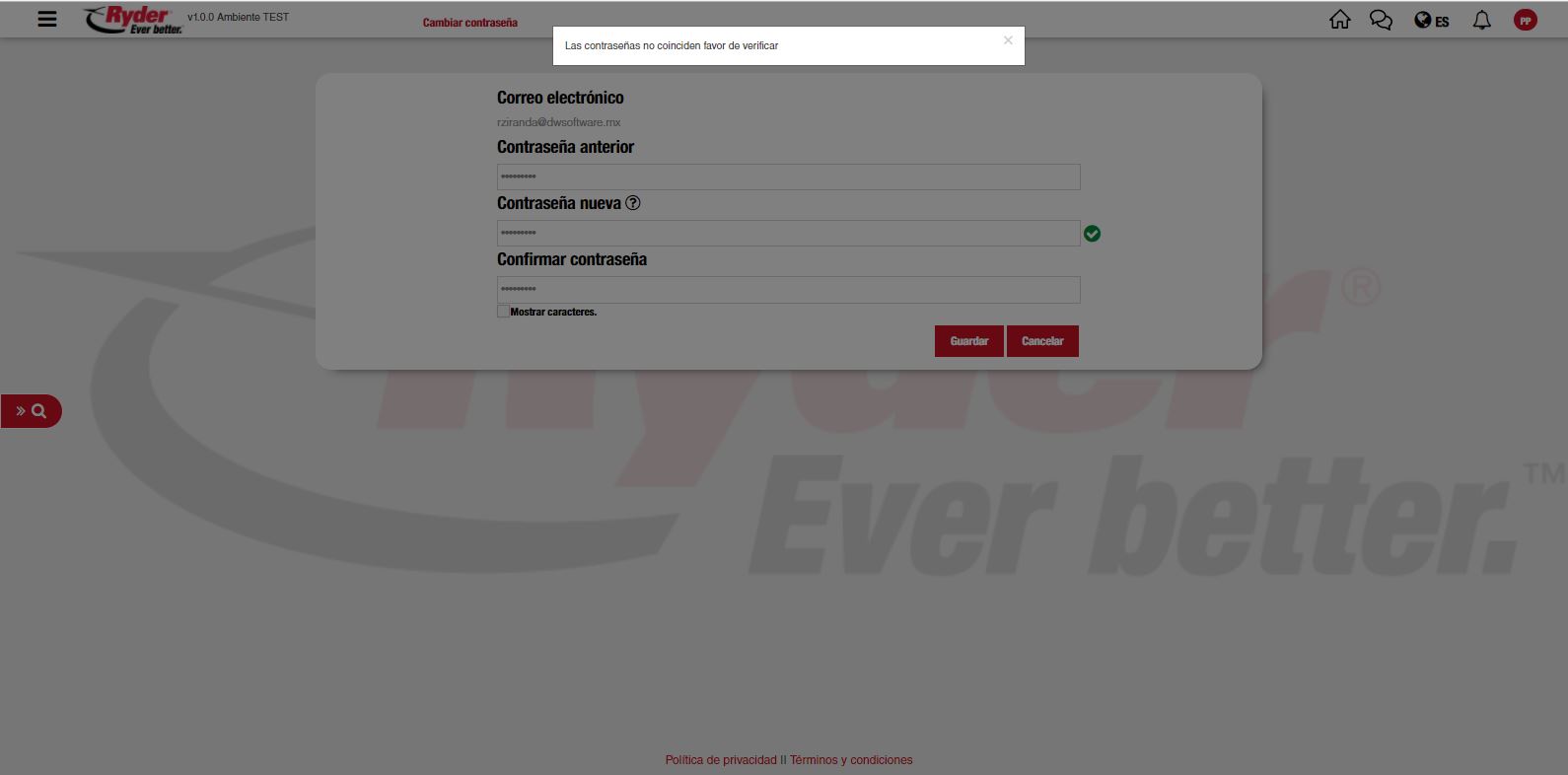Dismiss the password mismatch alert

point(1008,40)
